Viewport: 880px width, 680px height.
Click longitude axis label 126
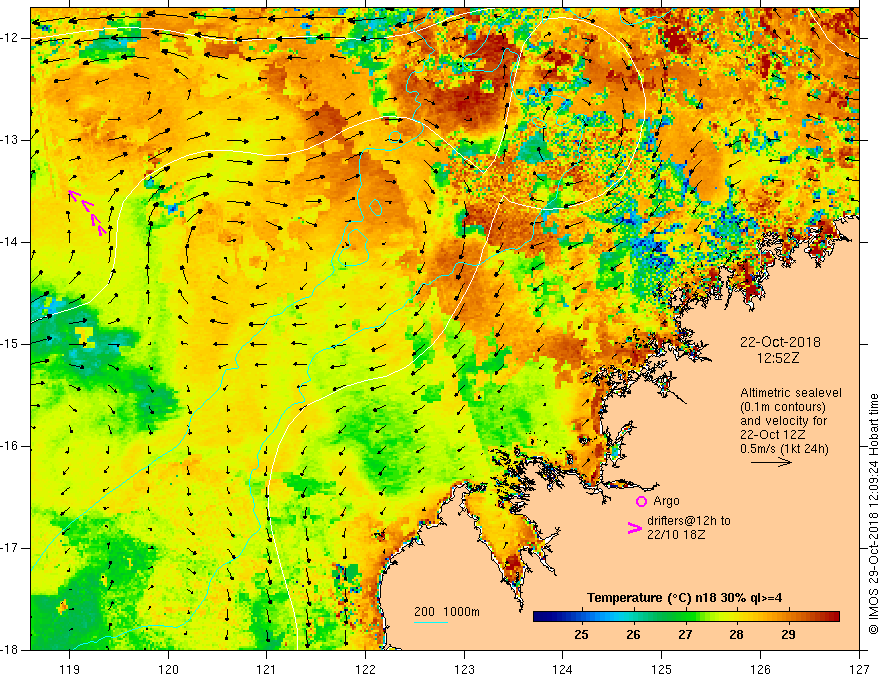click(760, 669)
